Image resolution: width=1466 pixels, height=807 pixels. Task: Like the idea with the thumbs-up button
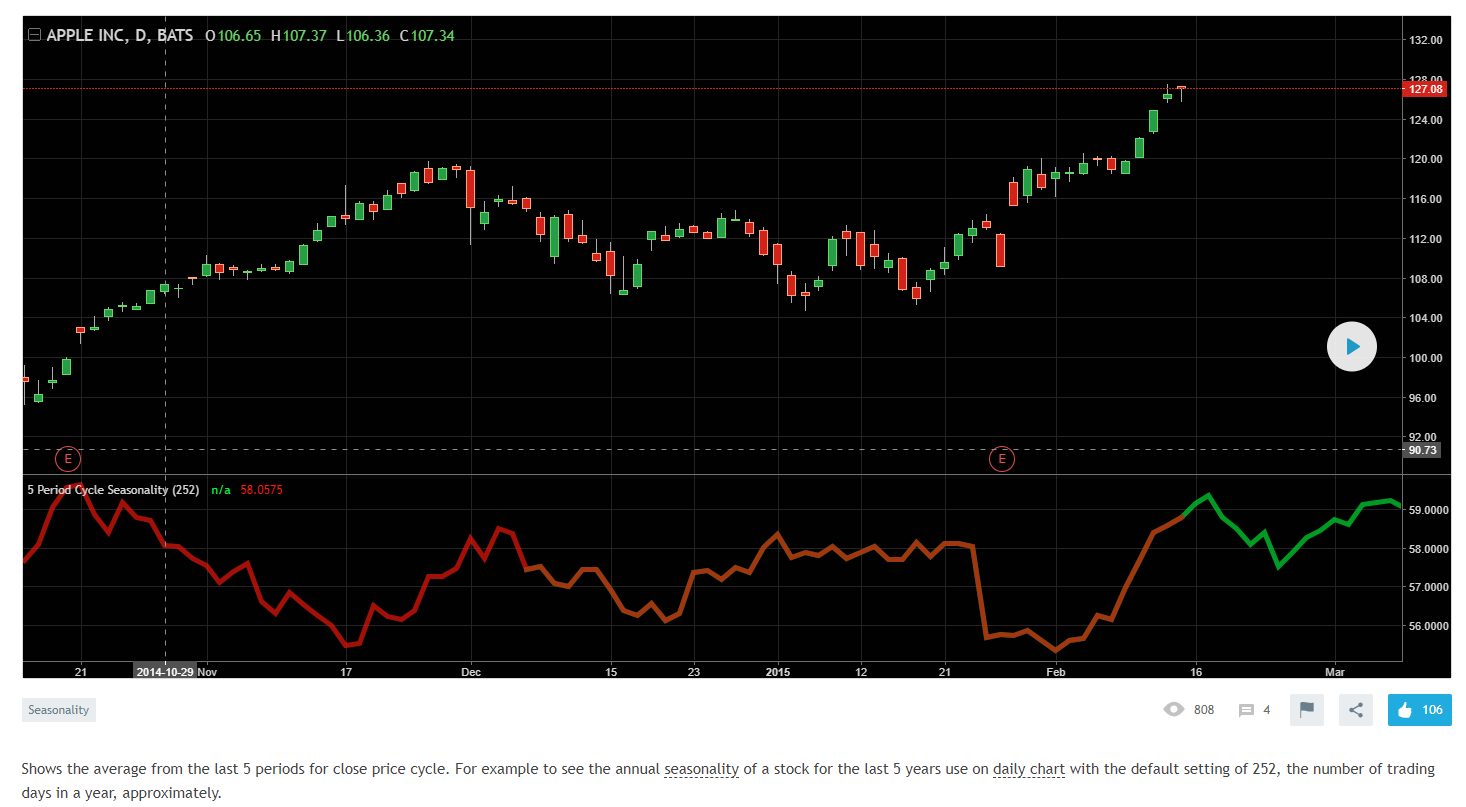[x=1420, y=710]
